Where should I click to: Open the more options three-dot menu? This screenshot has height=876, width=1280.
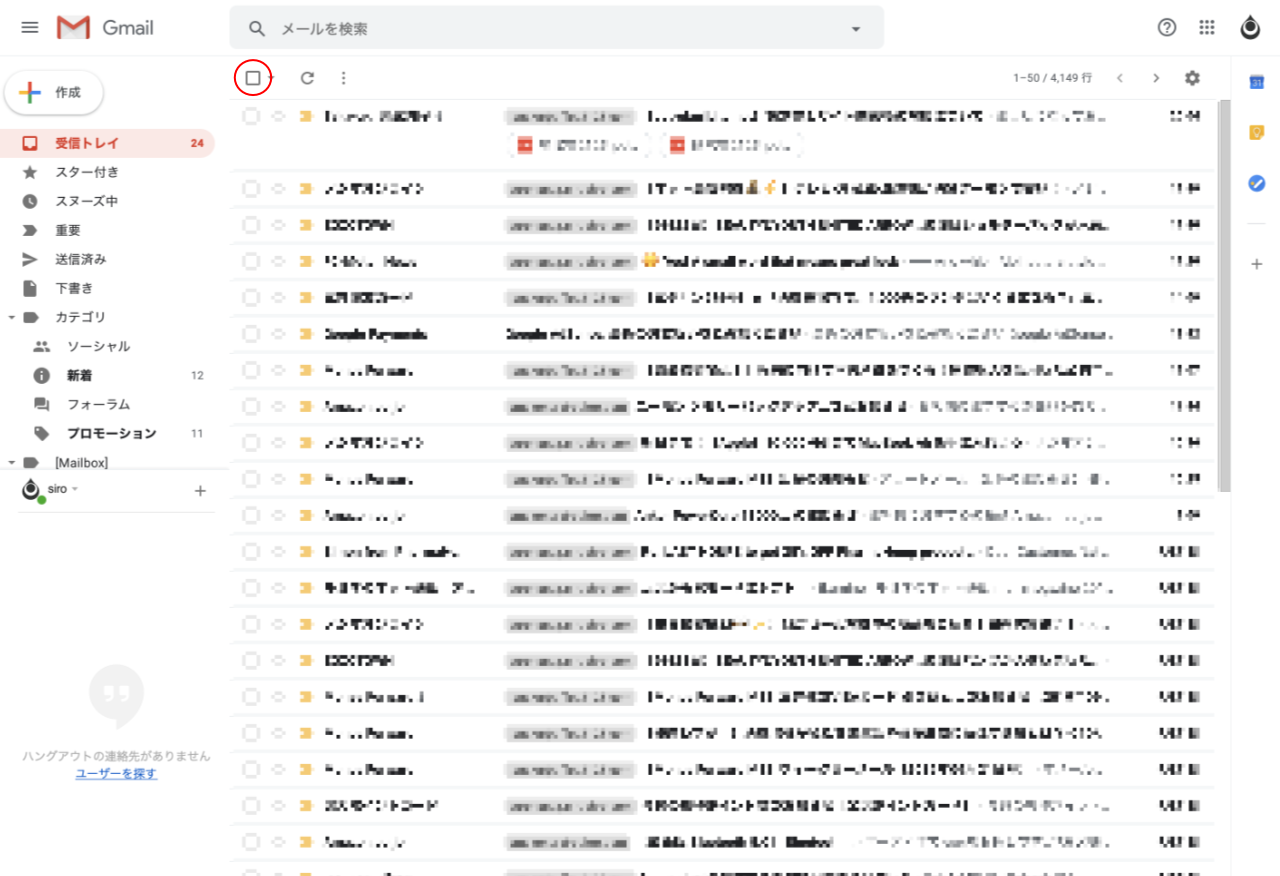click(344, 78)
